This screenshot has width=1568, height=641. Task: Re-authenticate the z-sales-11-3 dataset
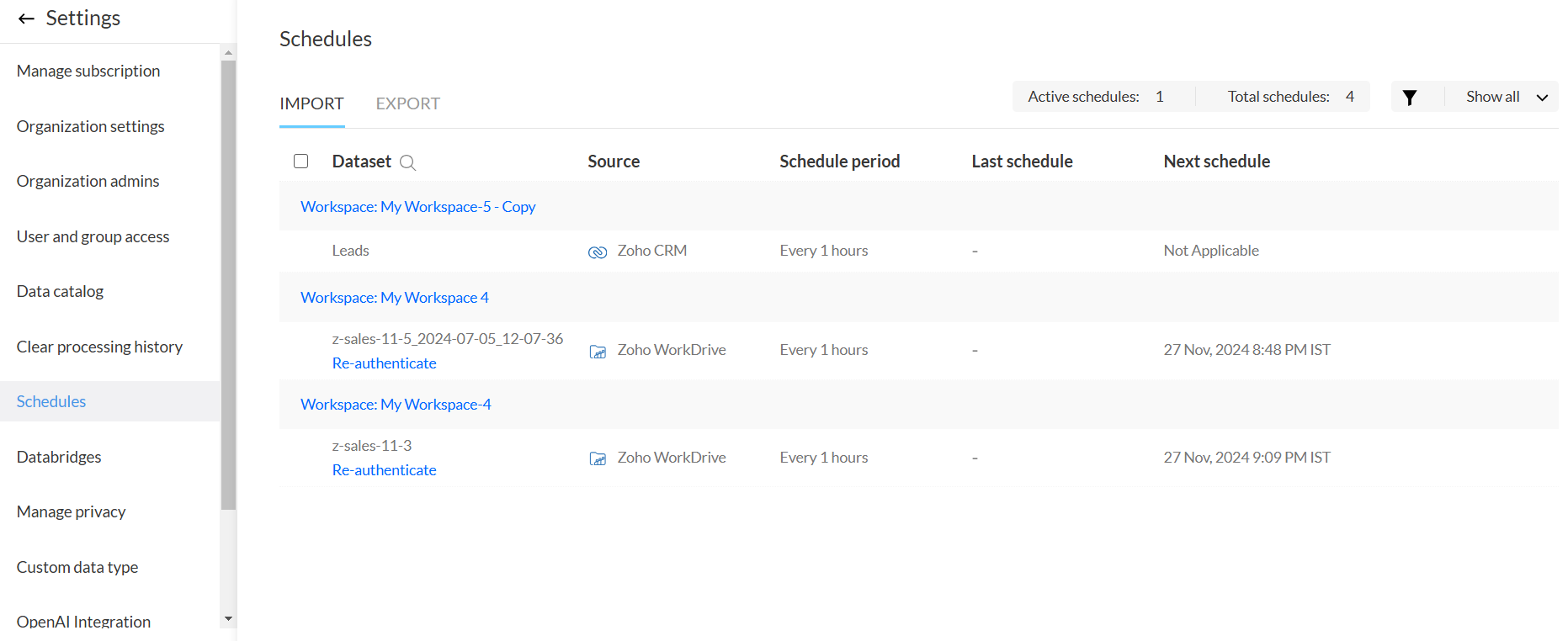[x=384, y=470]
